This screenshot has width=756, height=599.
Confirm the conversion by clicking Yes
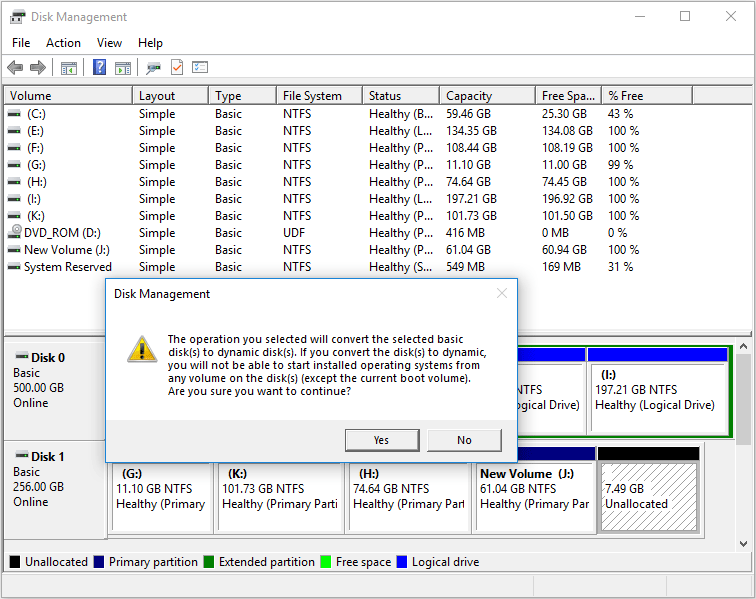click(x=381, y=440)
